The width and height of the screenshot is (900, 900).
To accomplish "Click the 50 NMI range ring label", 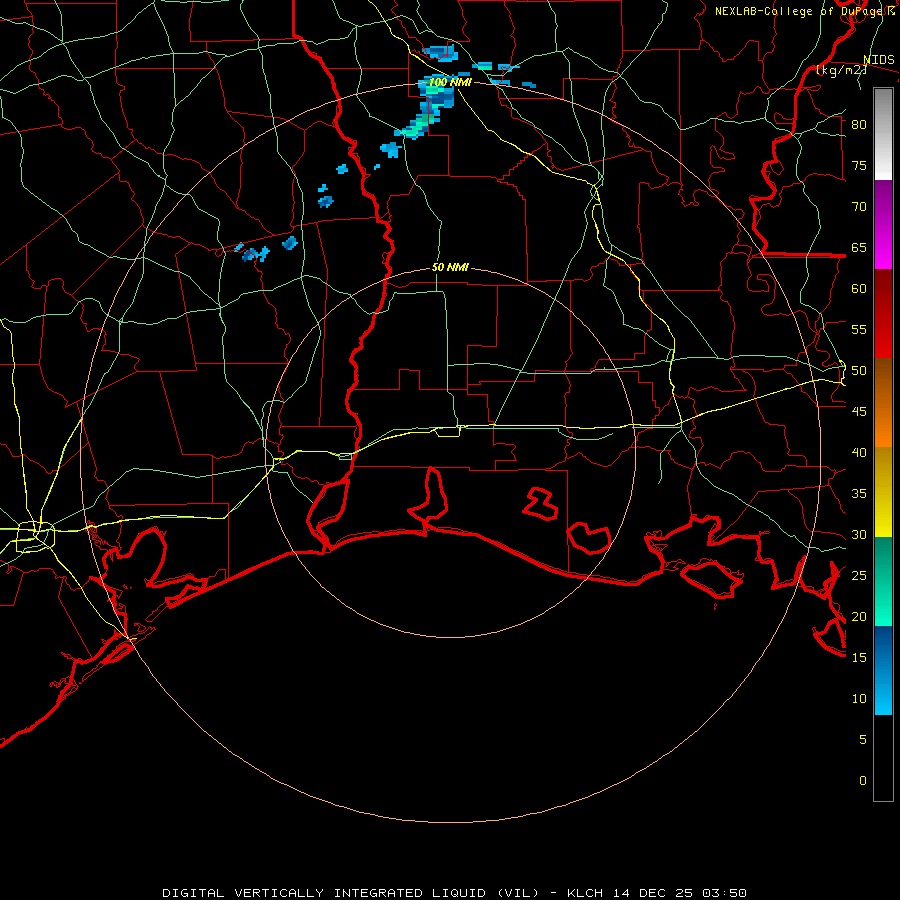I will 450,267.
